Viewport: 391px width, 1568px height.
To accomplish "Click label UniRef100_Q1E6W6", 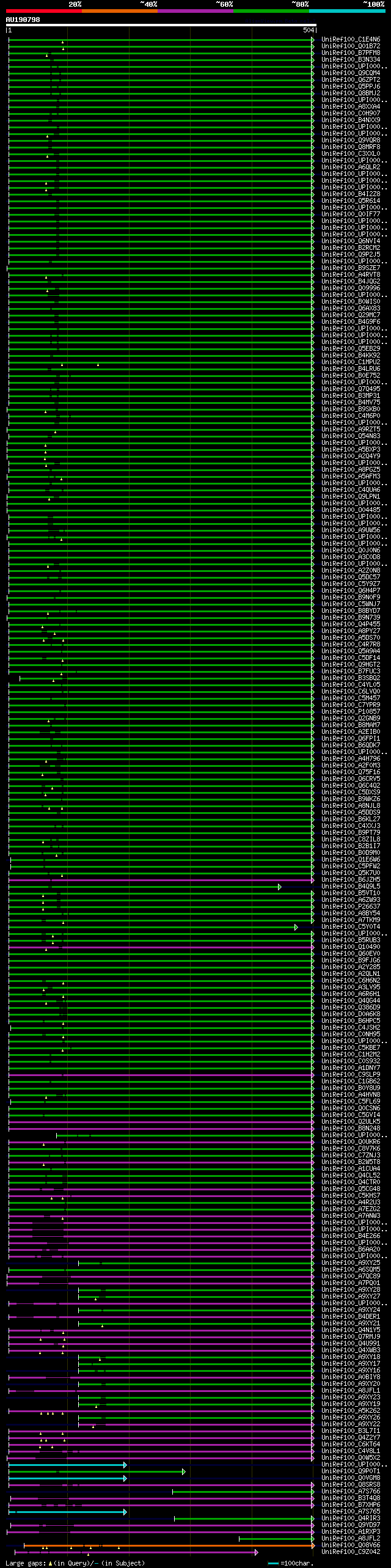I will (x=351, y=860).
